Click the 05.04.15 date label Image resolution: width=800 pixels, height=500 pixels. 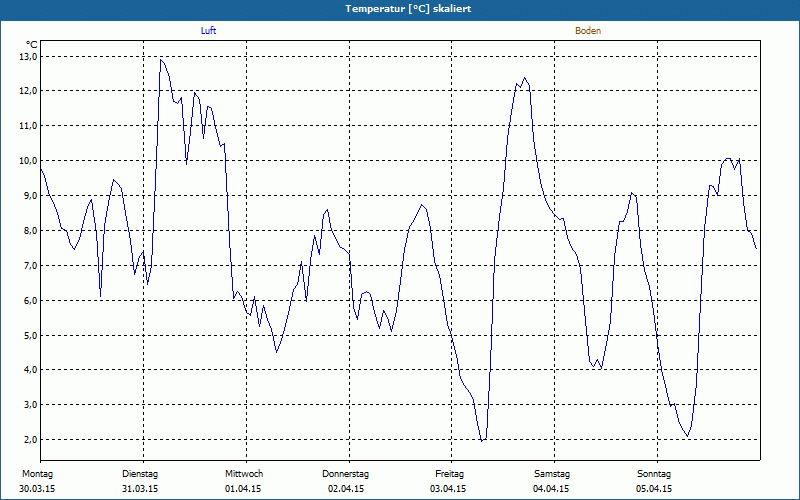[654, 489]
